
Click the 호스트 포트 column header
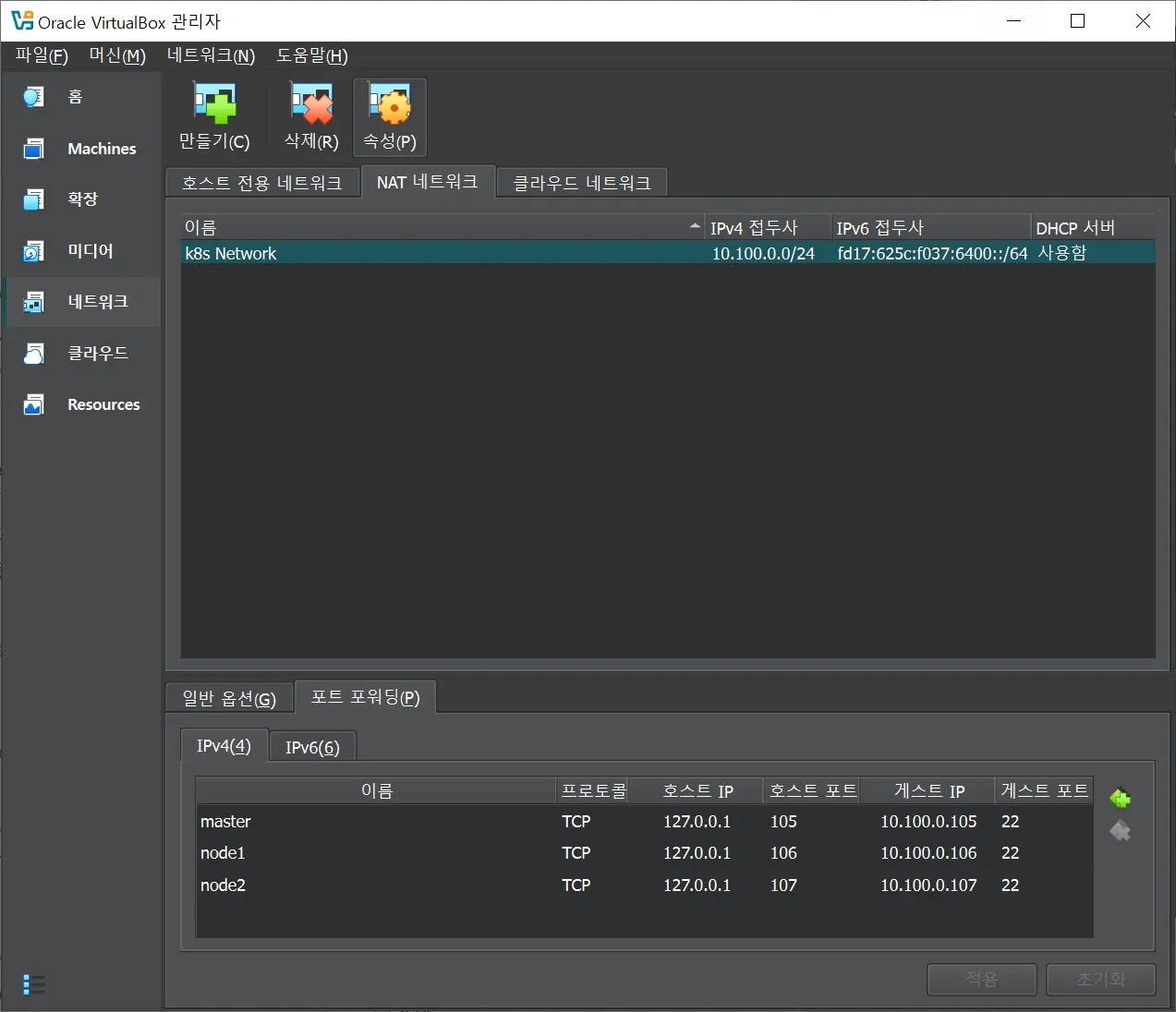click(x=812, y=790)
